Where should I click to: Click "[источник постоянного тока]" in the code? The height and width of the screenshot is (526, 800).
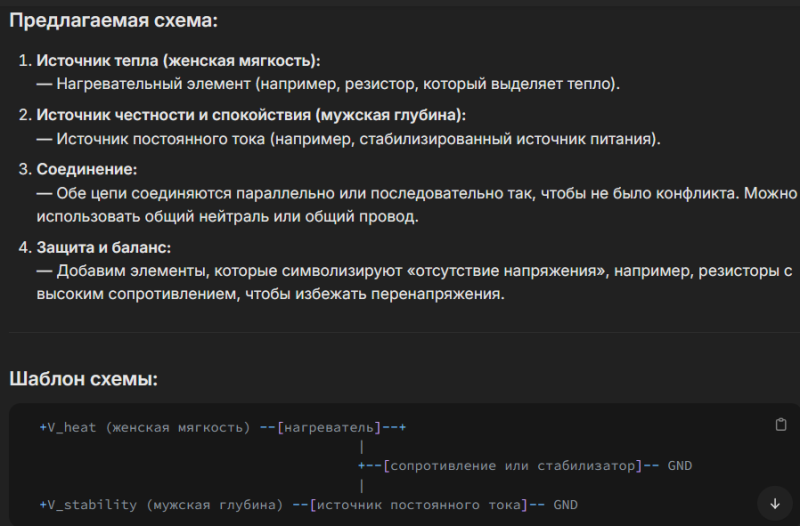pos(418,505)
